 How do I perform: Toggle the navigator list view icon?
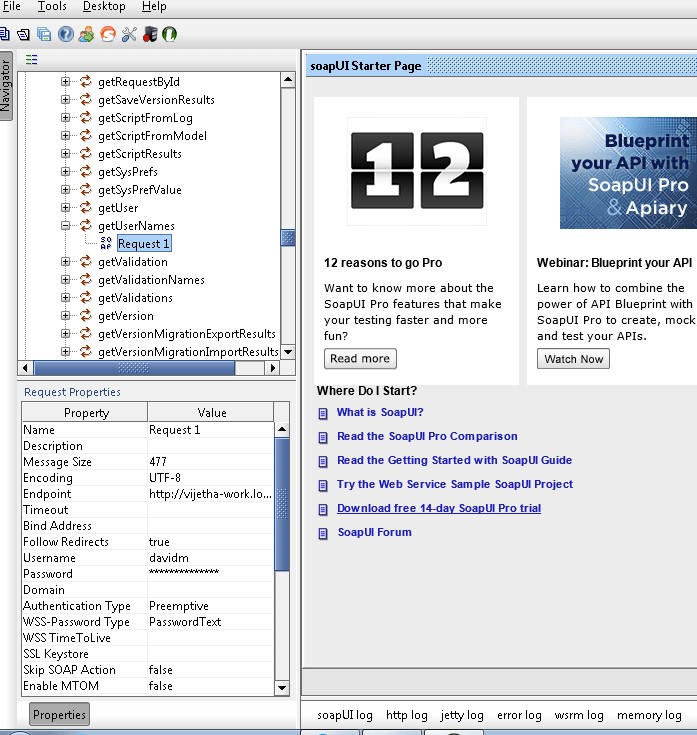coord(31,60)
